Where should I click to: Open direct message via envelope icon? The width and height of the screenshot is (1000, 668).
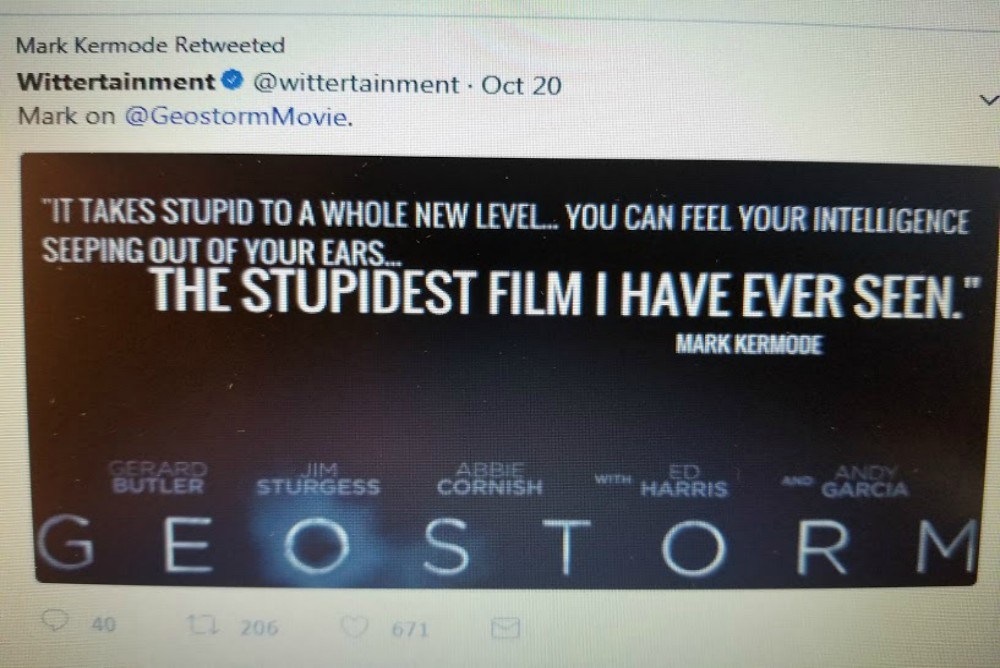[505, 628]
